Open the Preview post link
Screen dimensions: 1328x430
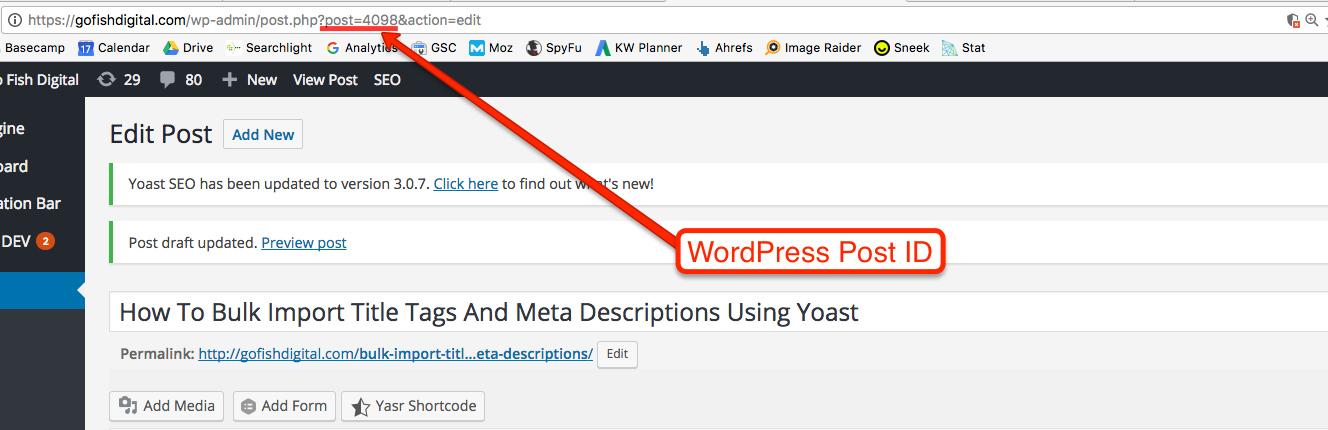[x=304, y=243]
